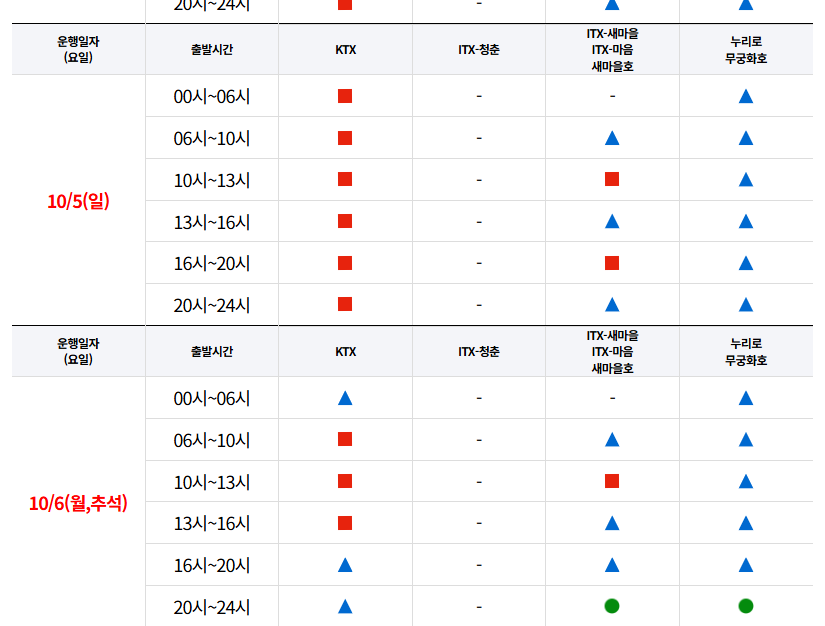Click the blue triangle for KTX at 16시~20시 on 10/6
The width and height of the screenshot is (825, 626).
[344, 565]
